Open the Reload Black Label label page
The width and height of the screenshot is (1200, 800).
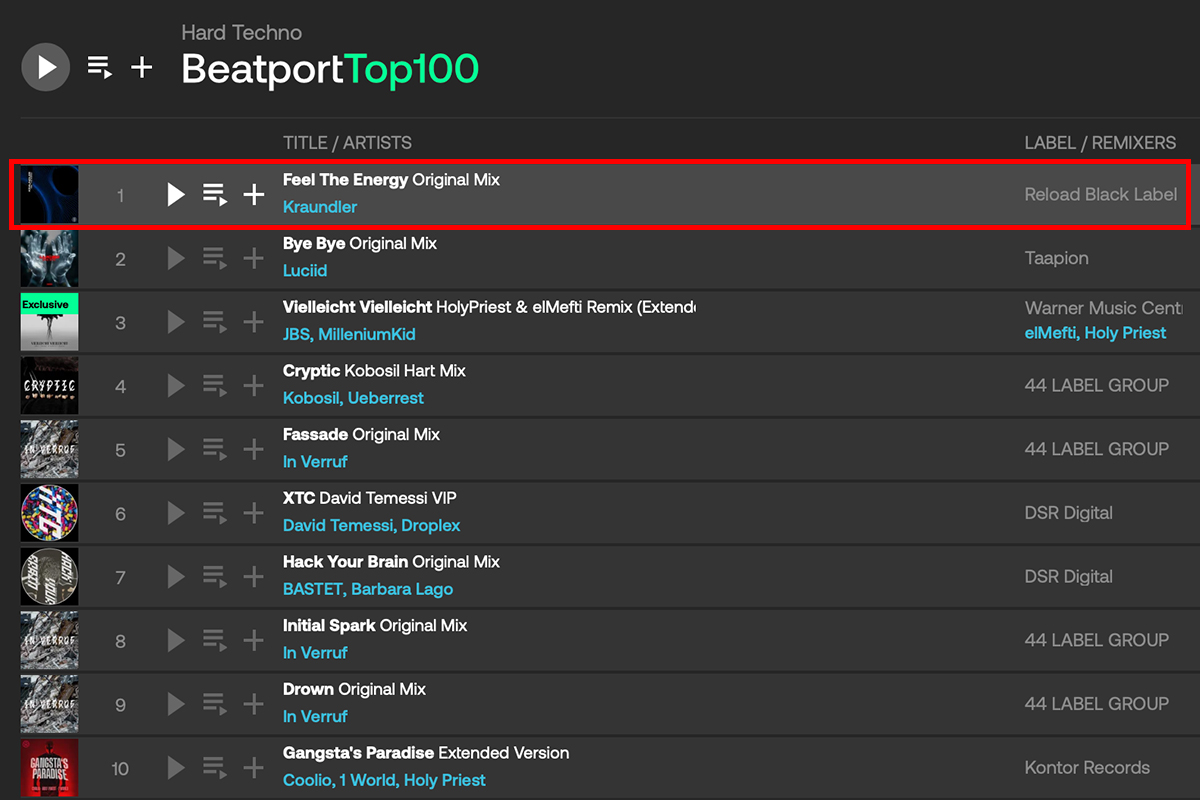pyautogui.click(x=1100, y=194)
